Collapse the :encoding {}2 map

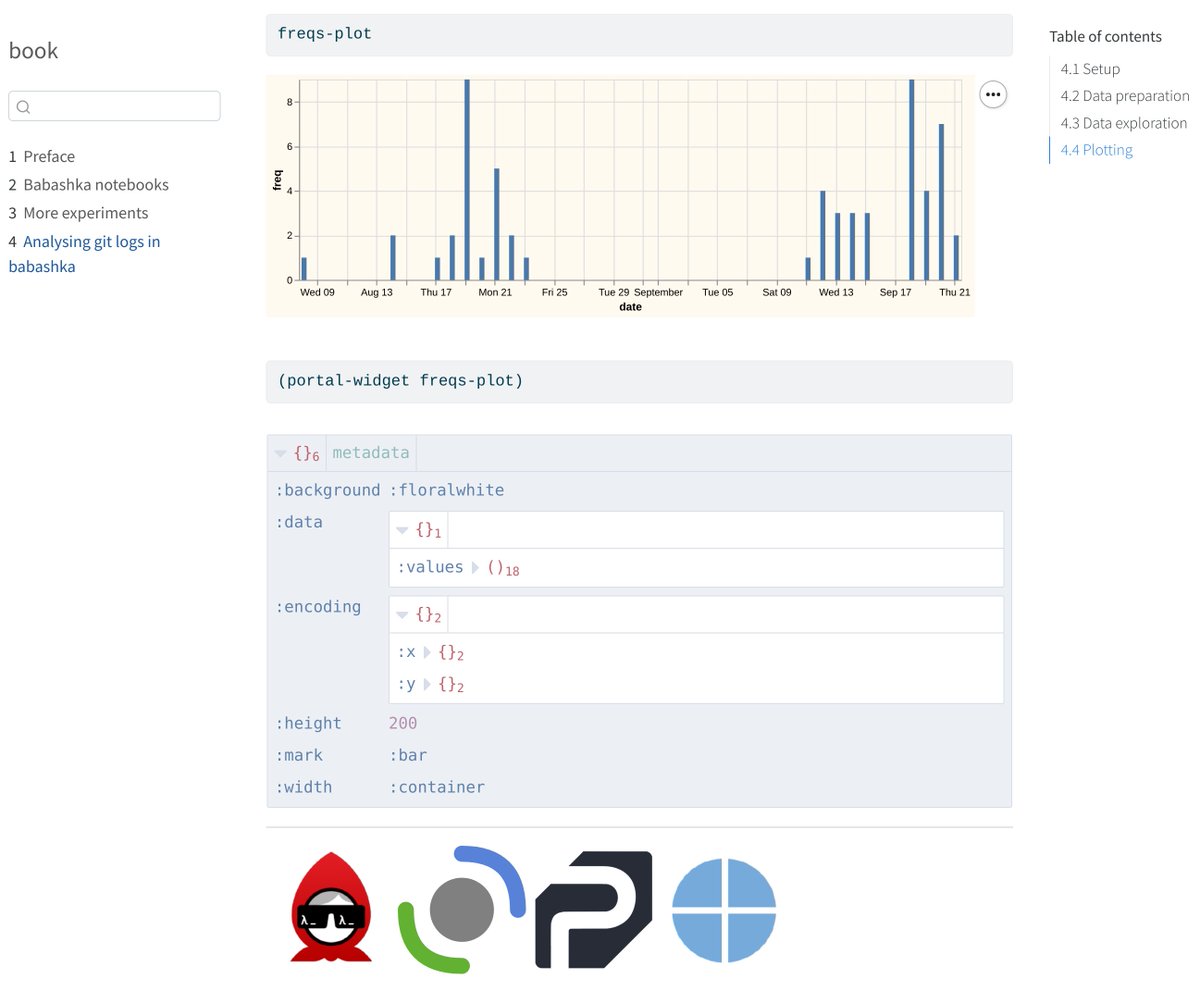pos(402,615)
